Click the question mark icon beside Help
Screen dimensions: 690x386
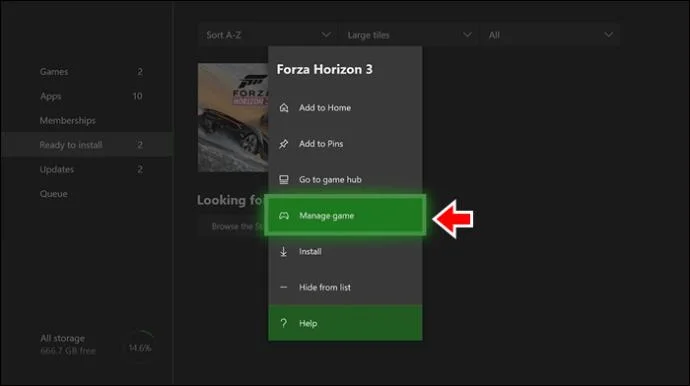pyautogui.click(x=284, y=324)
